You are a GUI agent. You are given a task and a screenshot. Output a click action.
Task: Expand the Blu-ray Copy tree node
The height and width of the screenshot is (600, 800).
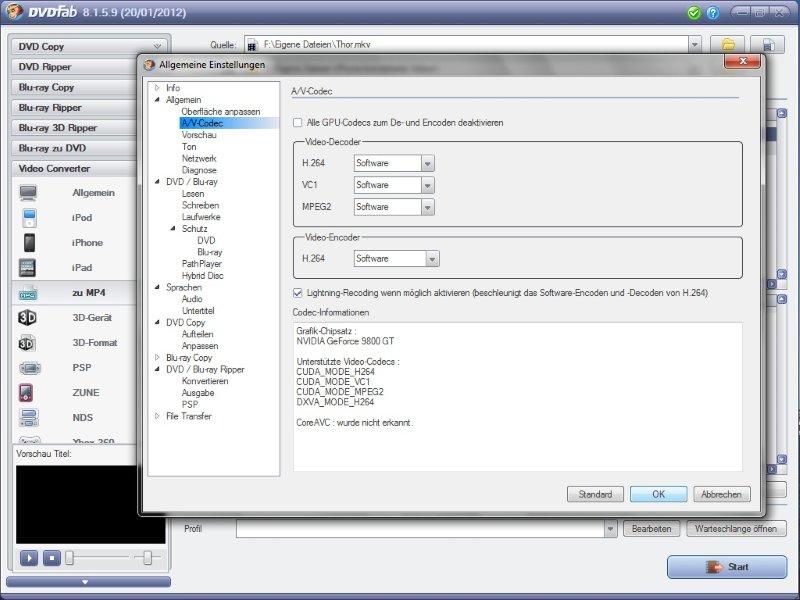[x=157, y=358]
